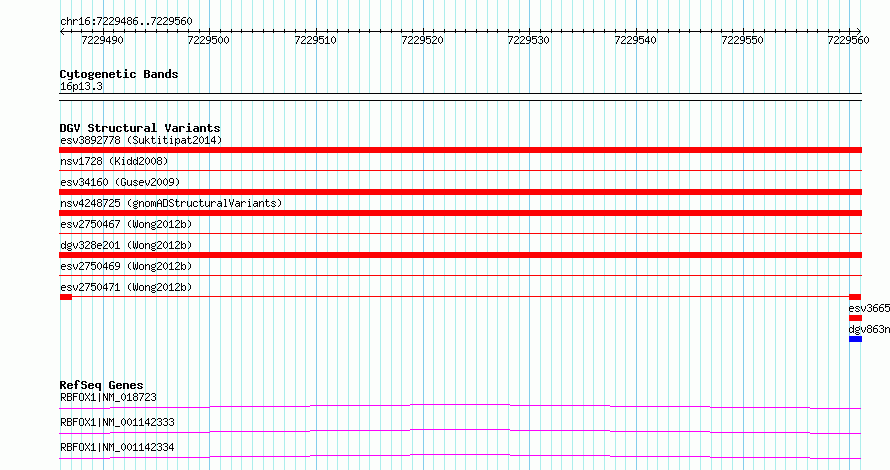Open nsv4248725 (gnomADStructuralVariants) label
Image resolution: width=890 pixels, height=470 pixels.
coord(171,203)
